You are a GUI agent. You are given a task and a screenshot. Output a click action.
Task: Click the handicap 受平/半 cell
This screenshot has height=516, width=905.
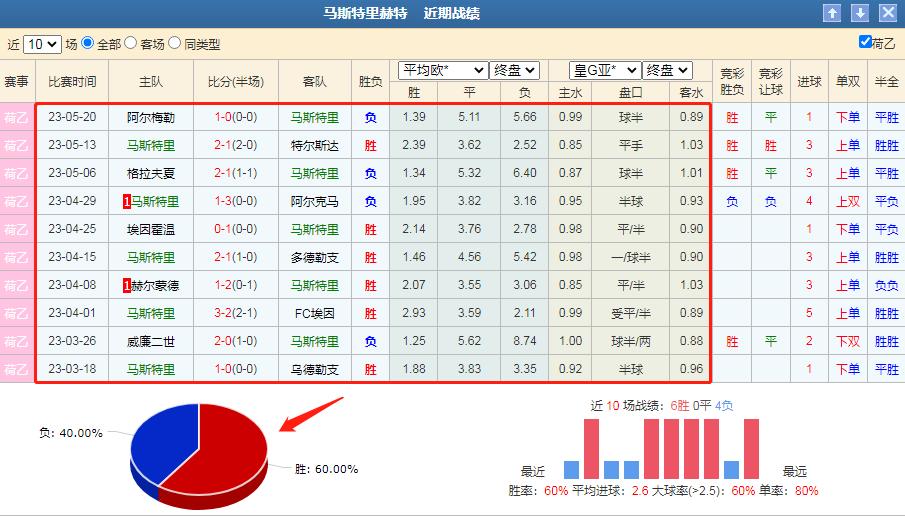[630, 313]
